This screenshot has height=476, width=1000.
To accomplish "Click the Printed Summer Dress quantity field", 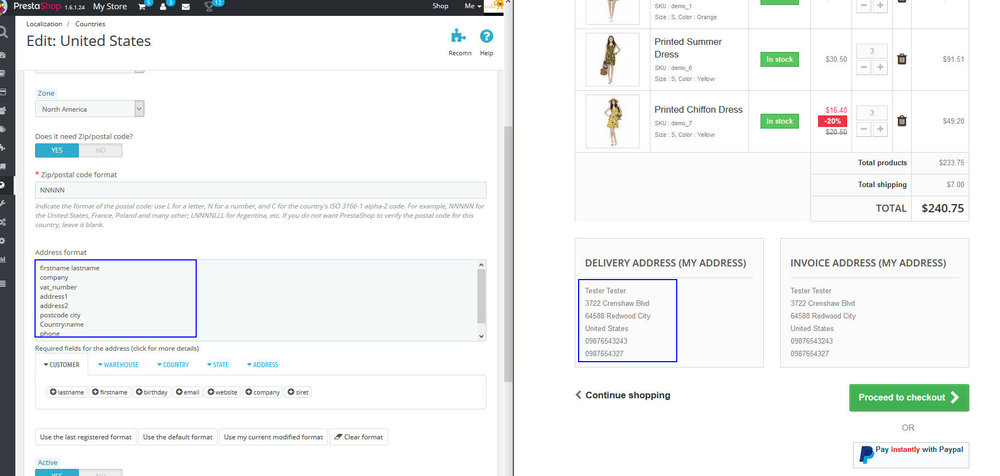I will (x=872, y=52).
